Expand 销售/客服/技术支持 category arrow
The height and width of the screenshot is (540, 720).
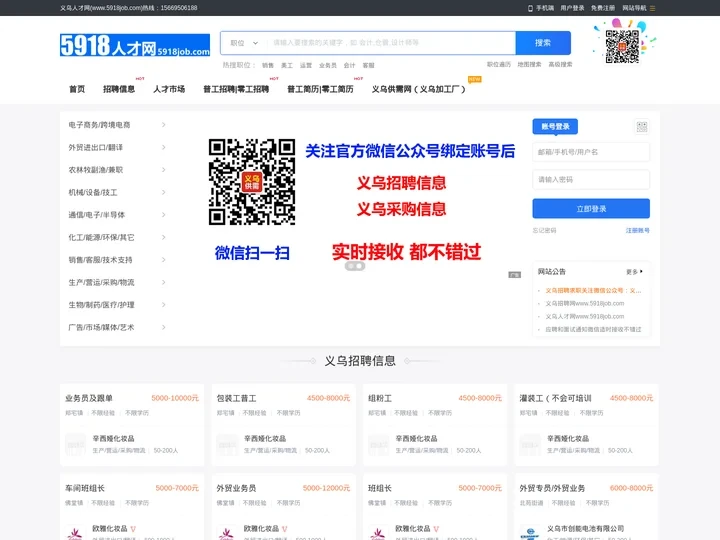163,260
